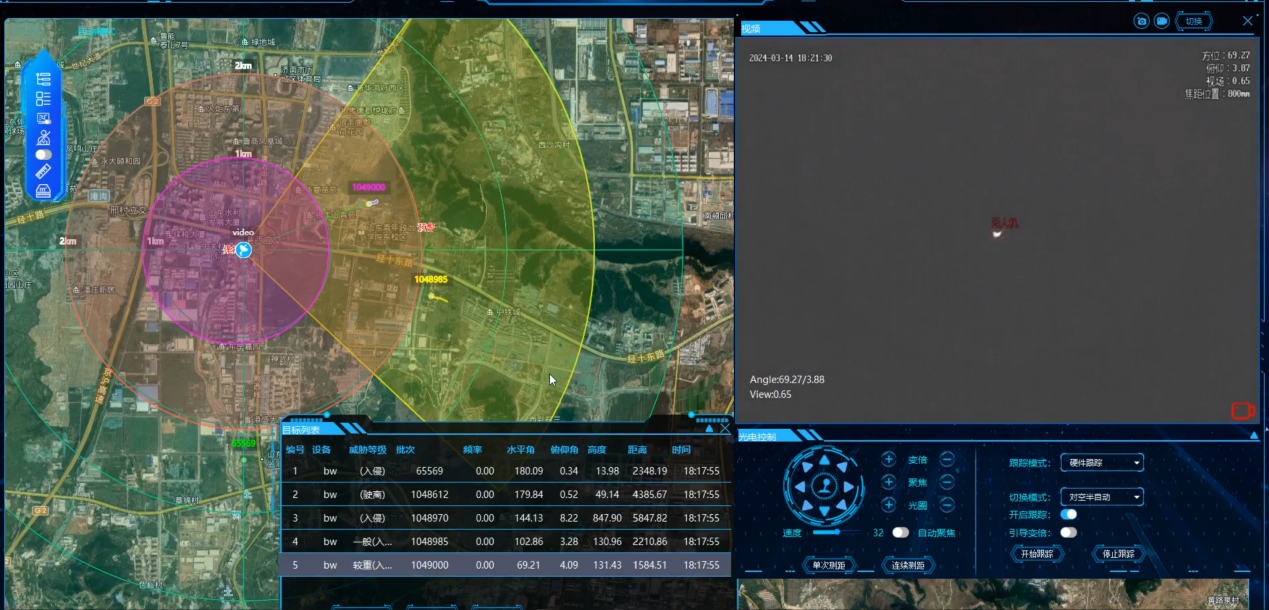Click the red recording icon on video feed
The width and height of the screenshot is (1269, 610).
click(1242, 410)
